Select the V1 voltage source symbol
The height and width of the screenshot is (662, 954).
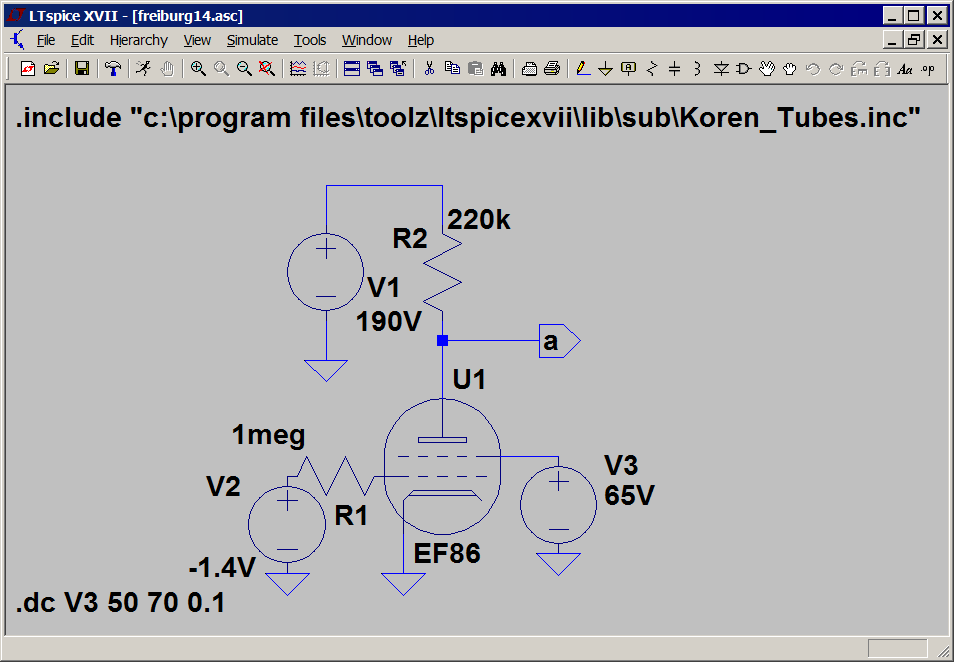326,271
